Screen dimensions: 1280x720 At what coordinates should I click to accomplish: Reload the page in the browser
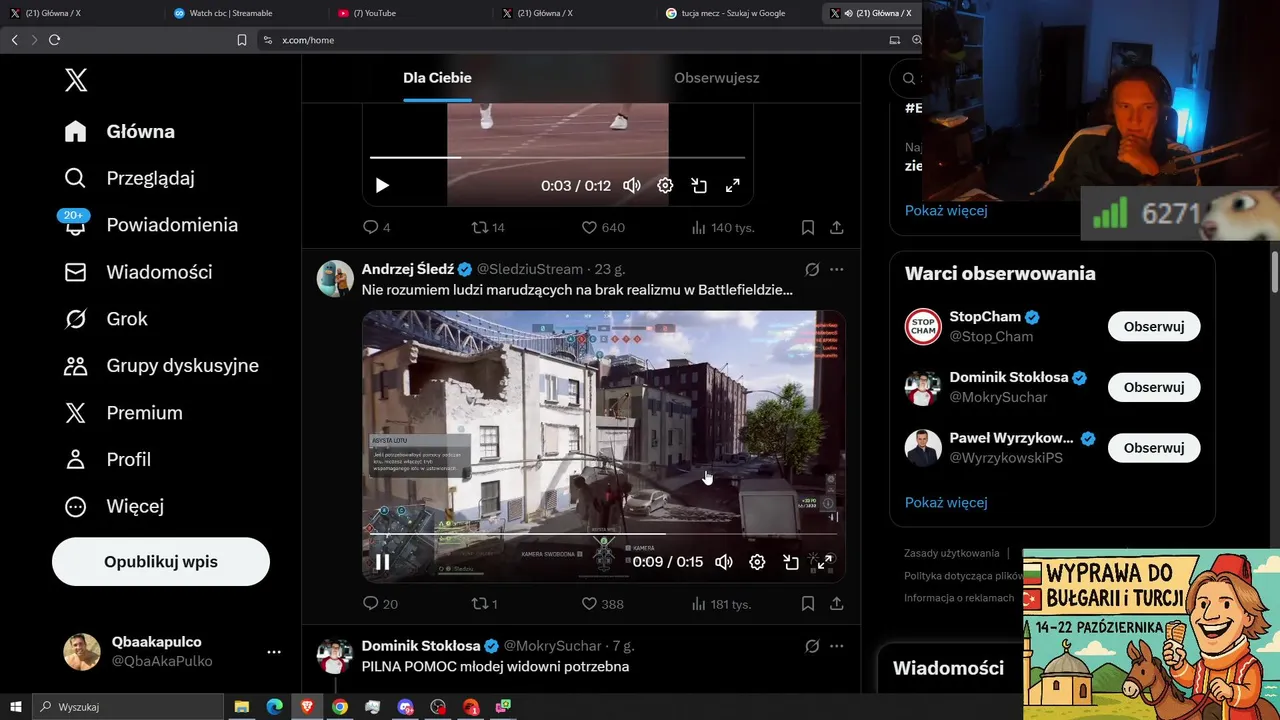coord(55,40)
